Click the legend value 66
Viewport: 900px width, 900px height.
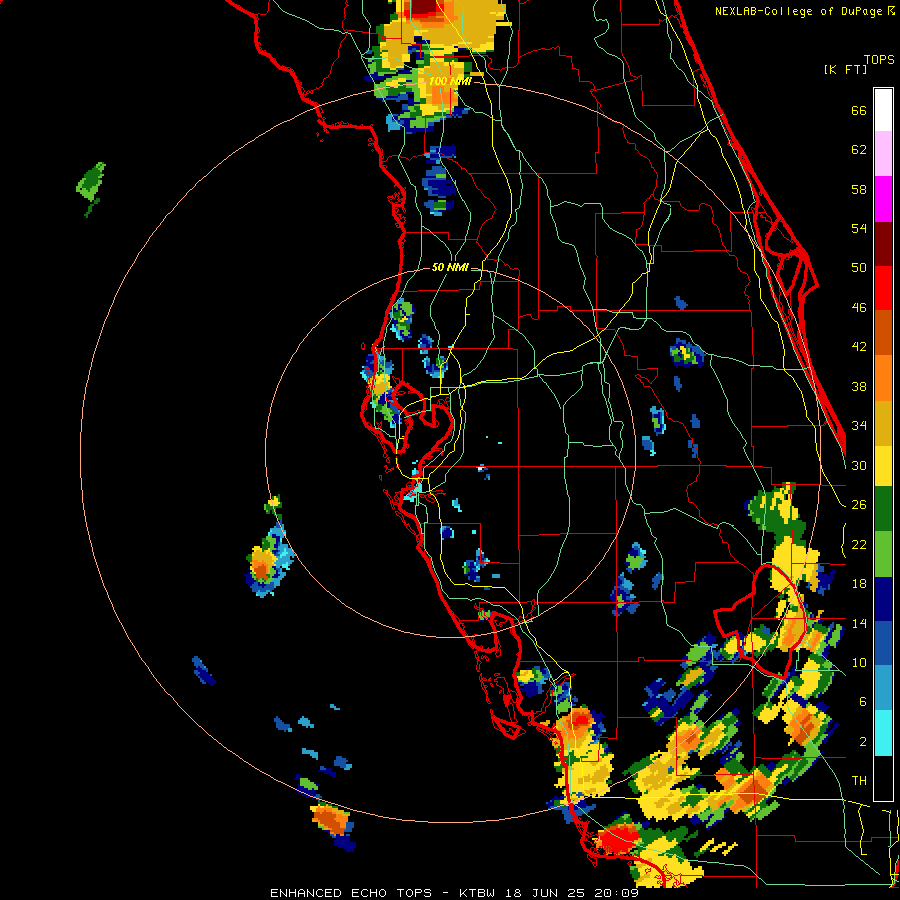pyautogui.click(x=859, y=110)
